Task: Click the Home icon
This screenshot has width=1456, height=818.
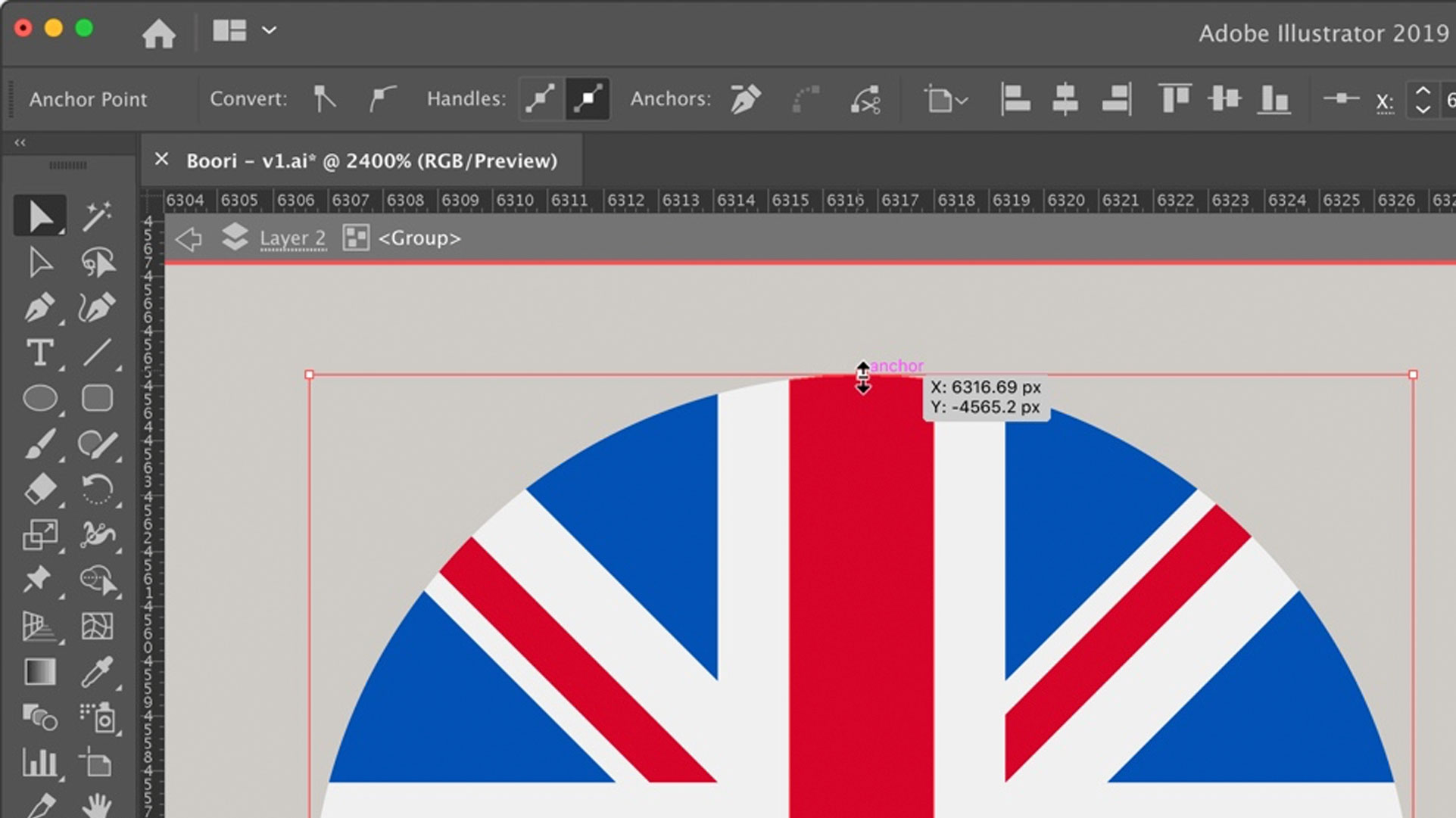Action: point(158,33)
